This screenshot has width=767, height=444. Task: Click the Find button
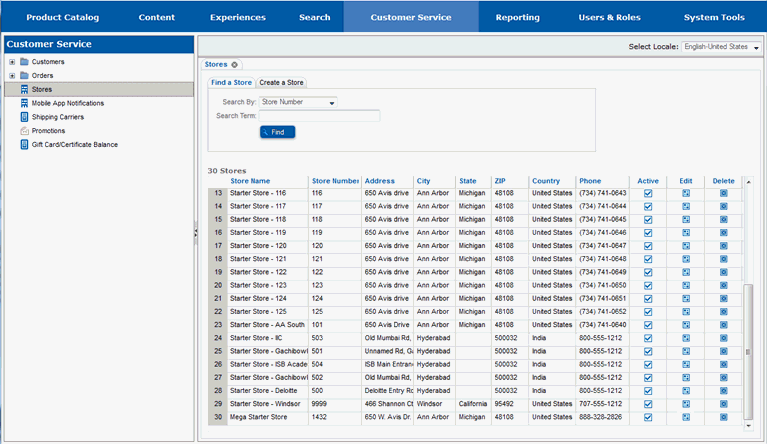pyautogui.click(x=277, y=132)
